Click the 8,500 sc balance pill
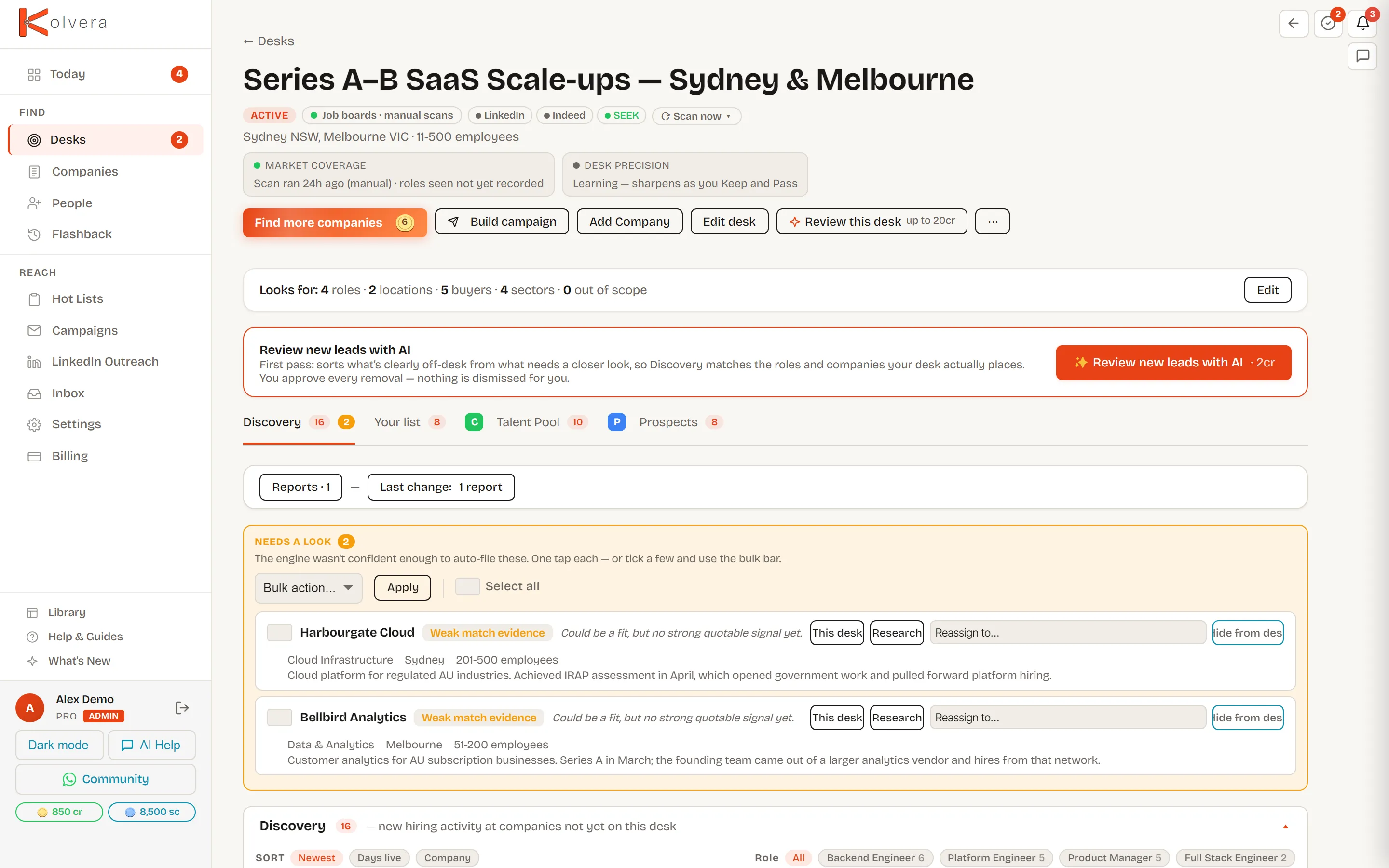Screen dimensions: 1389x868 152,813
